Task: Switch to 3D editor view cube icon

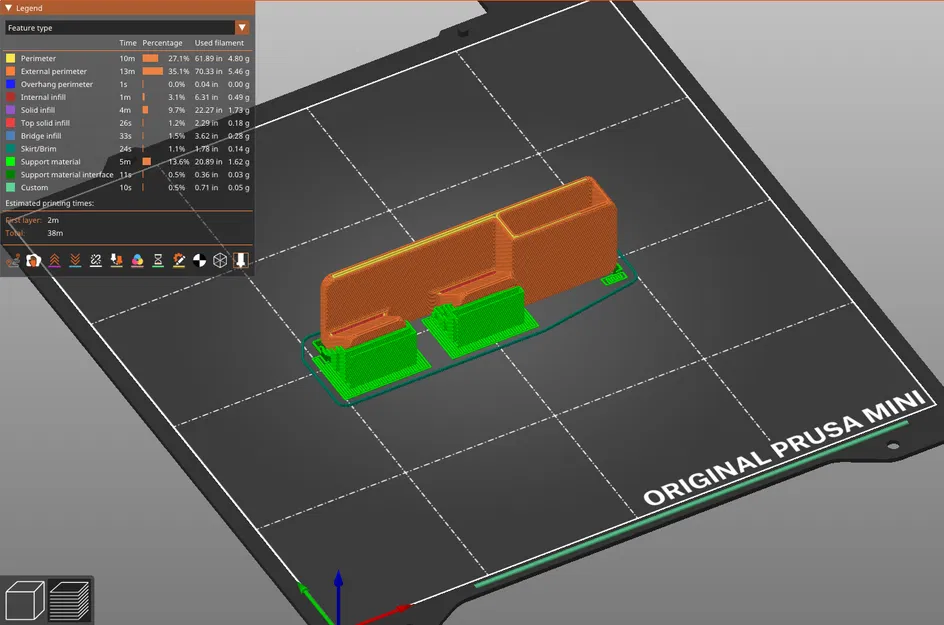Action: coord(25,600)
